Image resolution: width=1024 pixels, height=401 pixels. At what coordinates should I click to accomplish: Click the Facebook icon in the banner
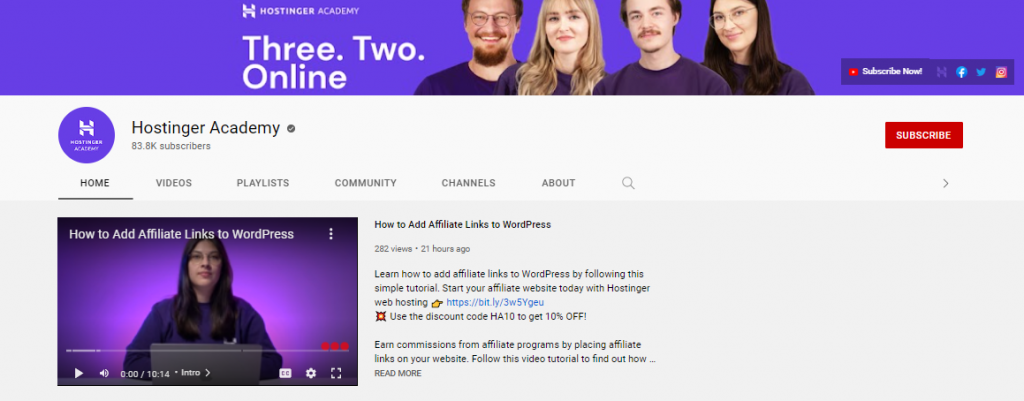tap(961, 72)
